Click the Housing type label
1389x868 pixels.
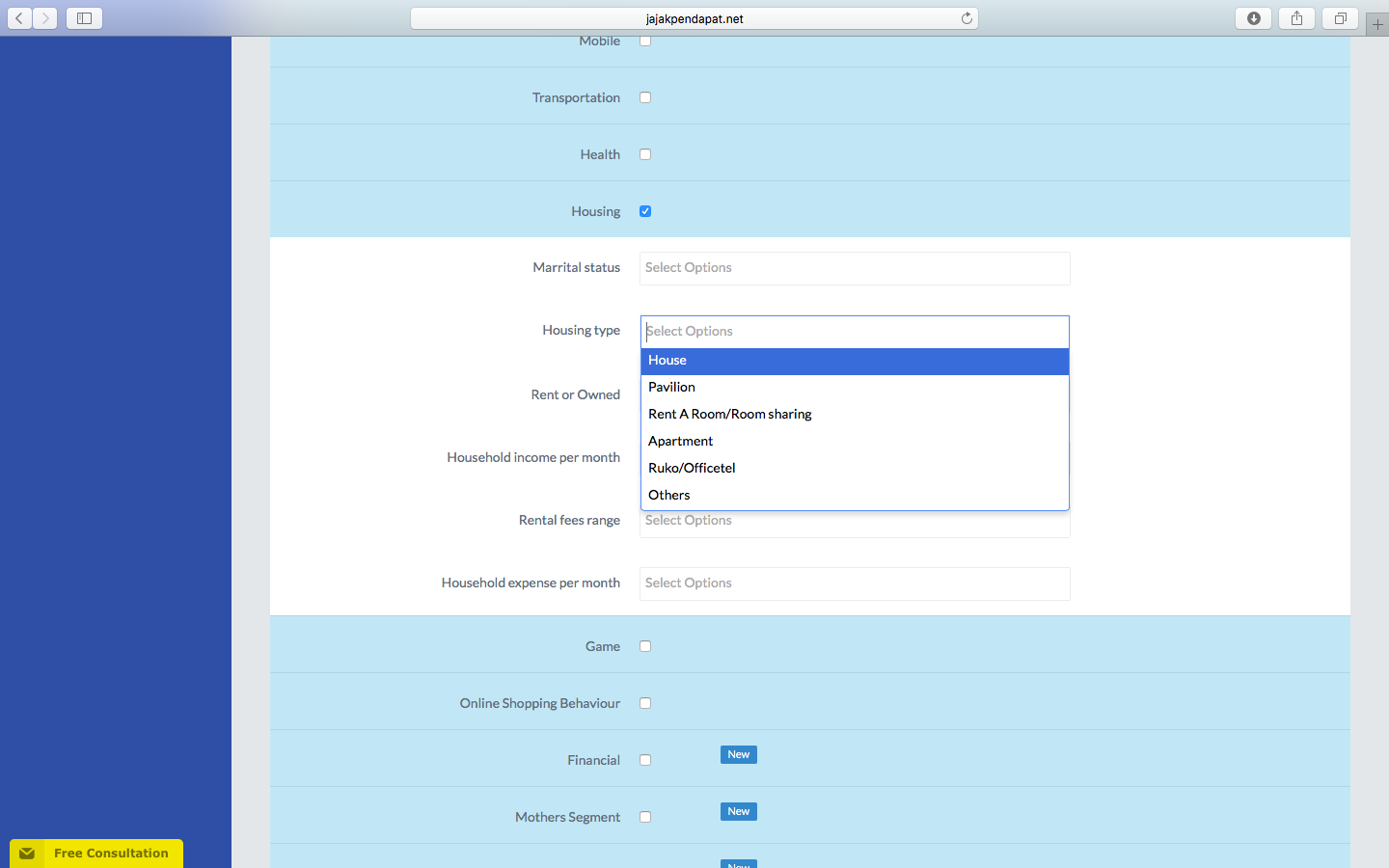coord(581,330)
